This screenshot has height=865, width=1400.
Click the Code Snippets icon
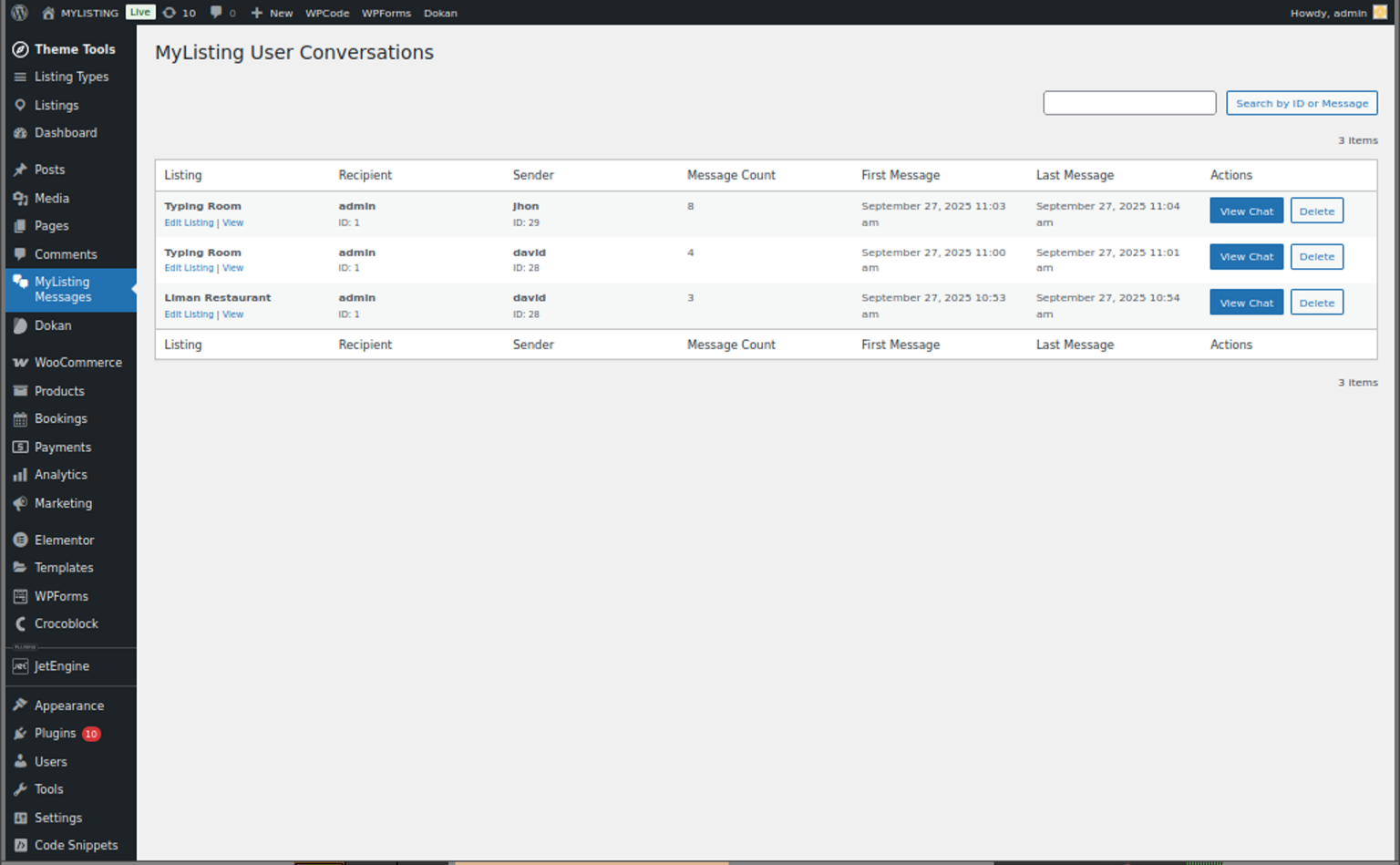tap(20, 846)
